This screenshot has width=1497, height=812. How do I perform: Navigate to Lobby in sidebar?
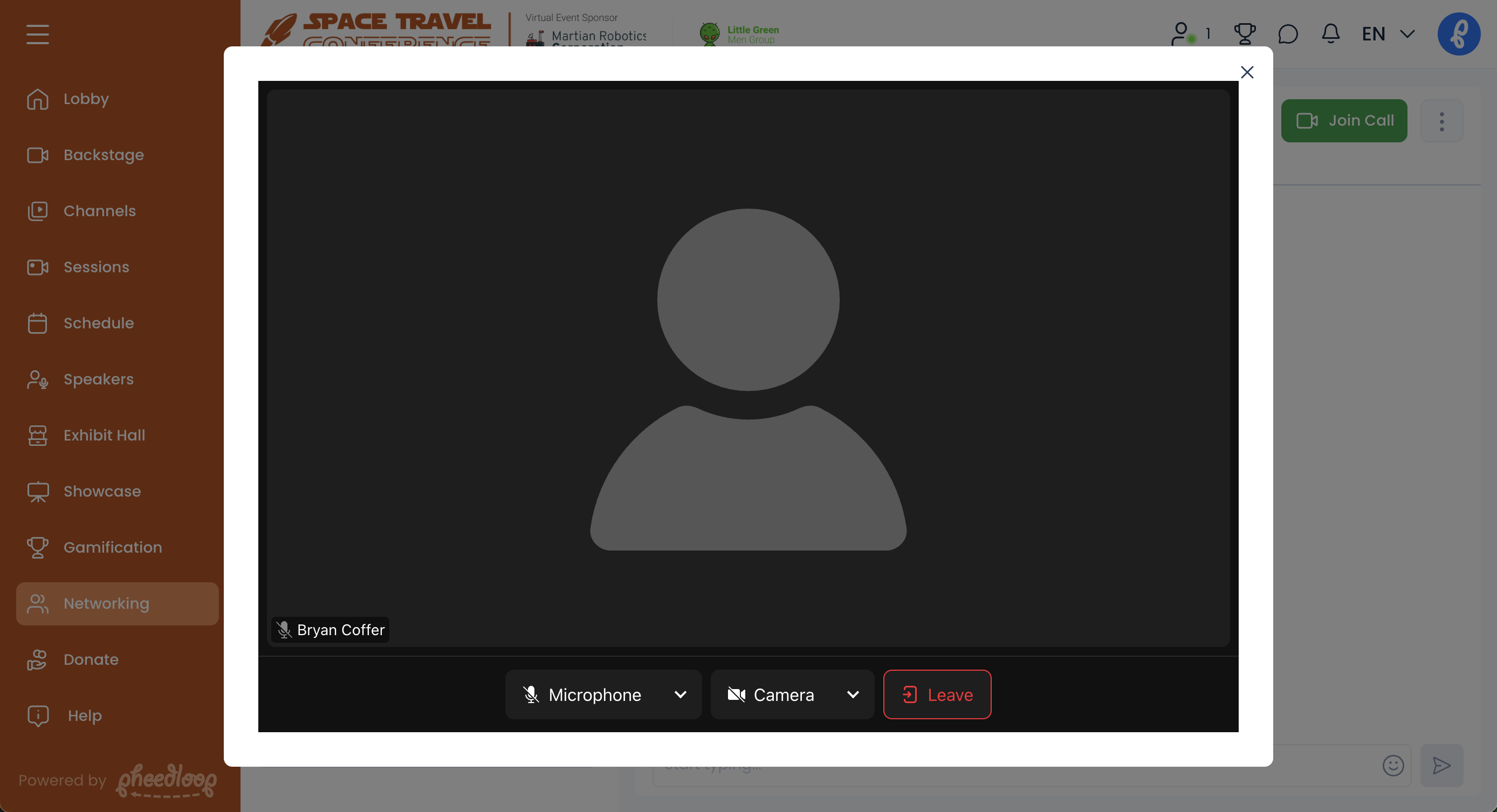pyautogui.click(x=86, y=99)
